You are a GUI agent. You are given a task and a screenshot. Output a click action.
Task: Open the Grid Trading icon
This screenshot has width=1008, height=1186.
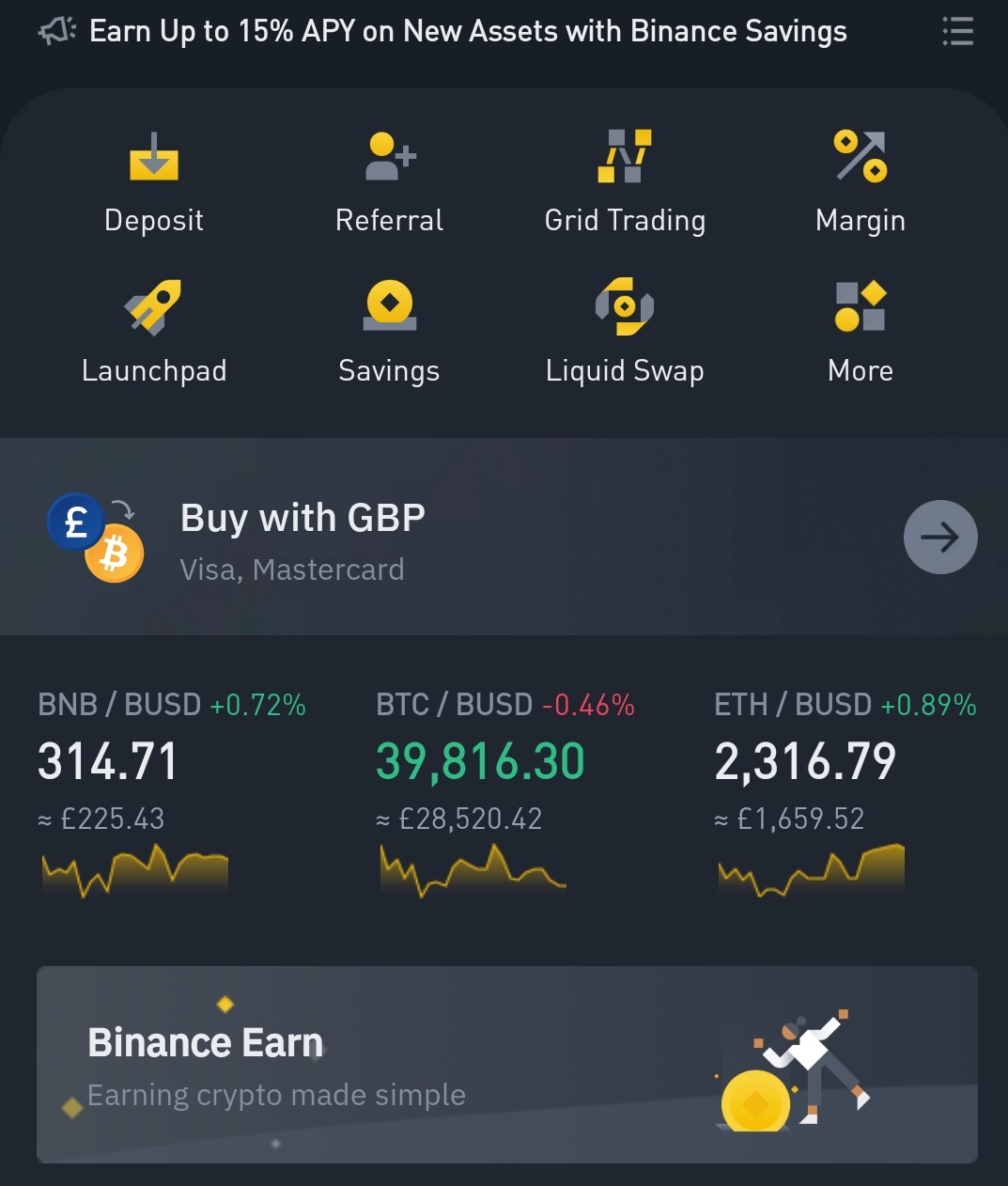625,156
